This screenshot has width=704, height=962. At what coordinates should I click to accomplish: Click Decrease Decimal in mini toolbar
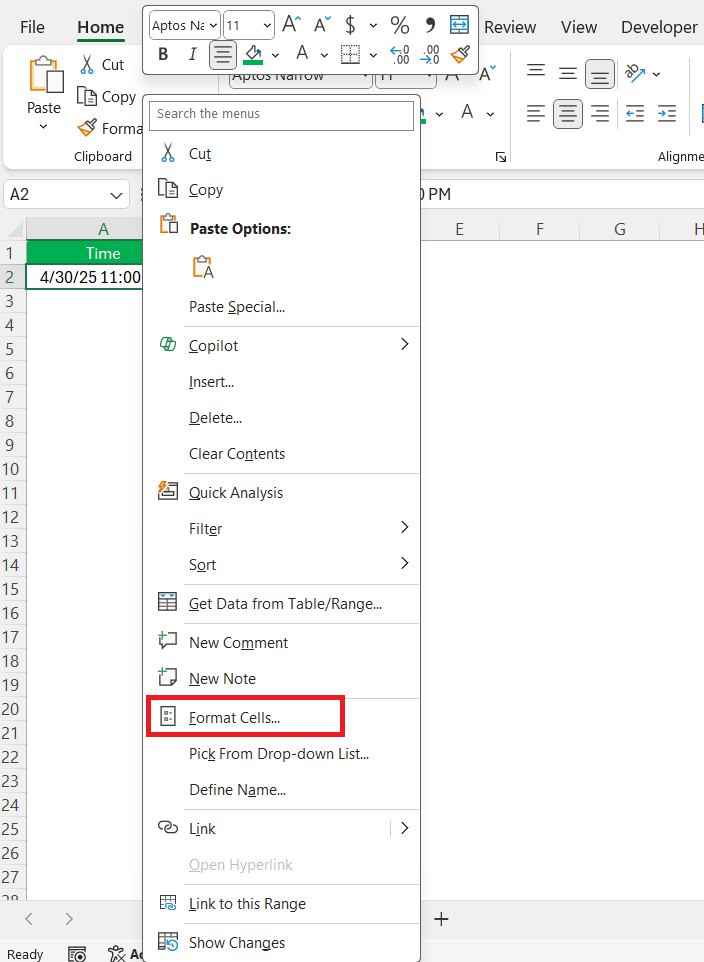pyautogui.click(x=430, y=55)
